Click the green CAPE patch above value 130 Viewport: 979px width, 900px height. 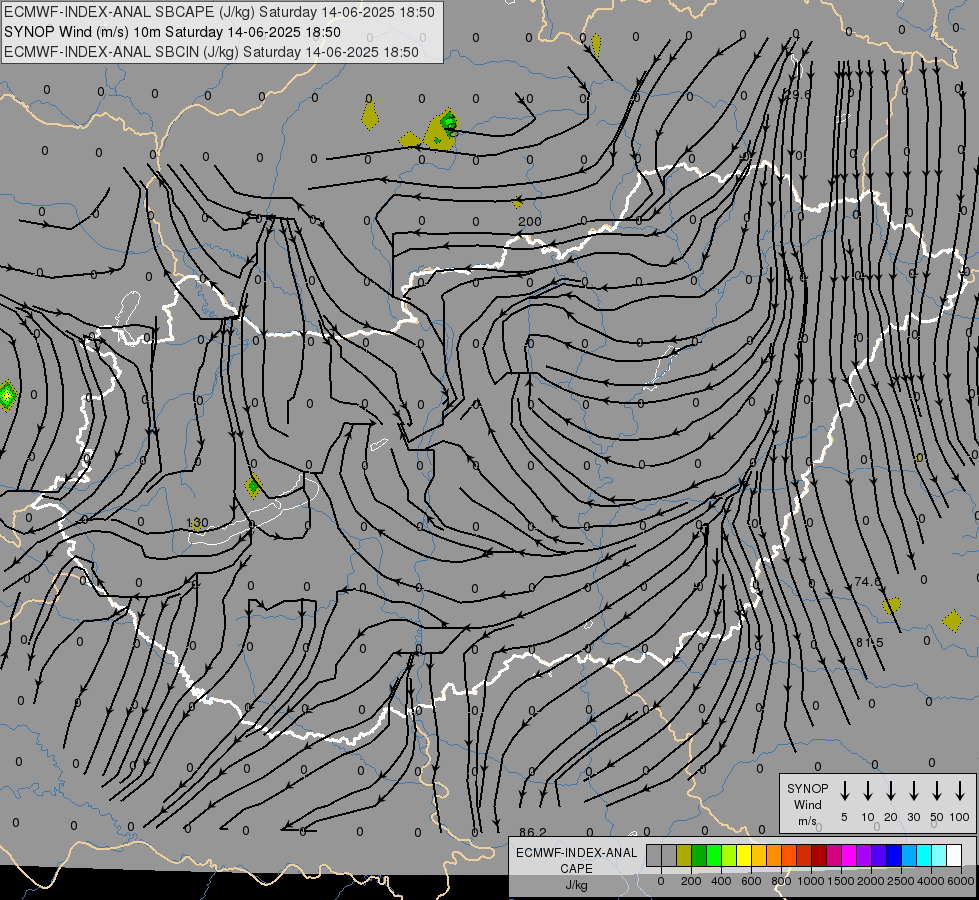click(253, 485)
